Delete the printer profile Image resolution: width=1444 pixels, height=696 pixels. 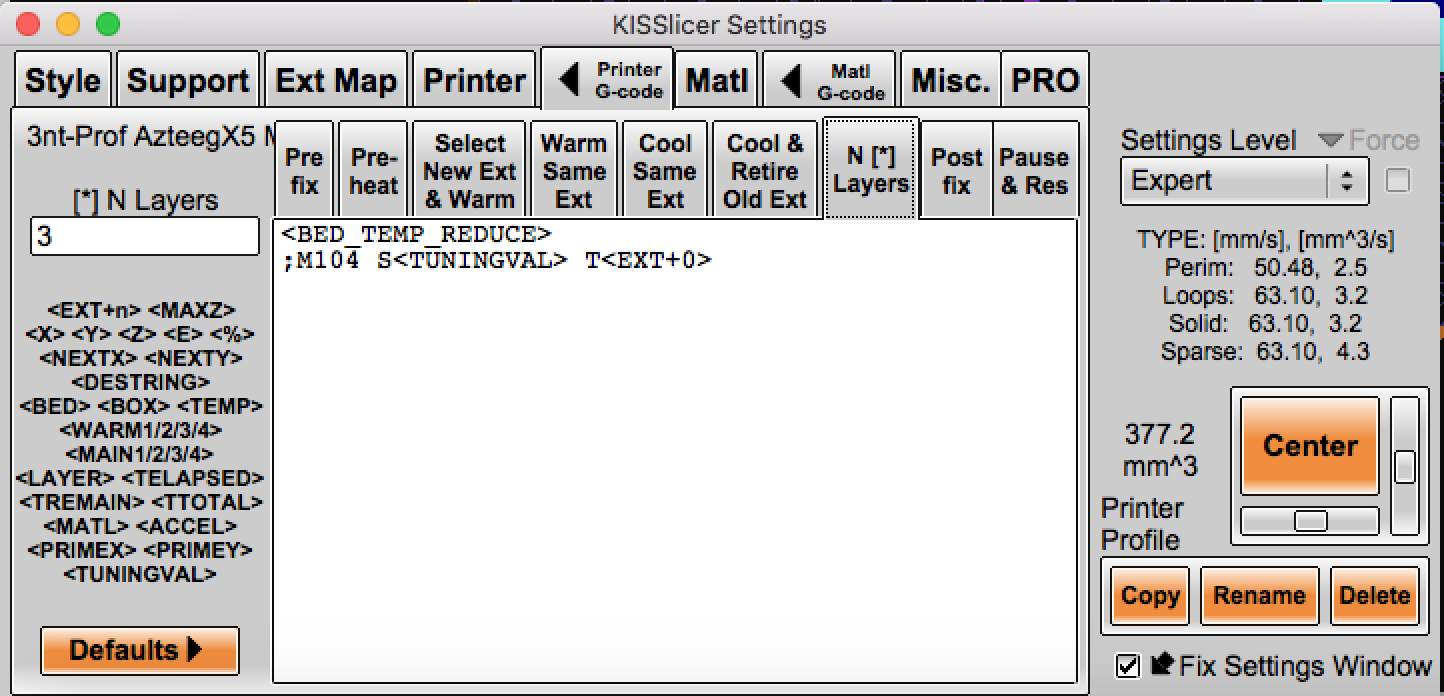tap(1374, 596)
